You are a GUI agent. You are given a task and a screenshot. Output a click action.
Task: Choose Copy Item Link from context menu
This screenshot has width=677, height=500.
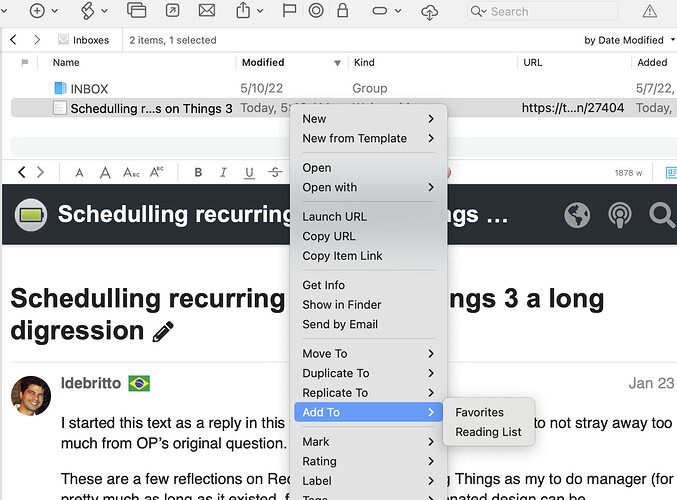point(342,256)
